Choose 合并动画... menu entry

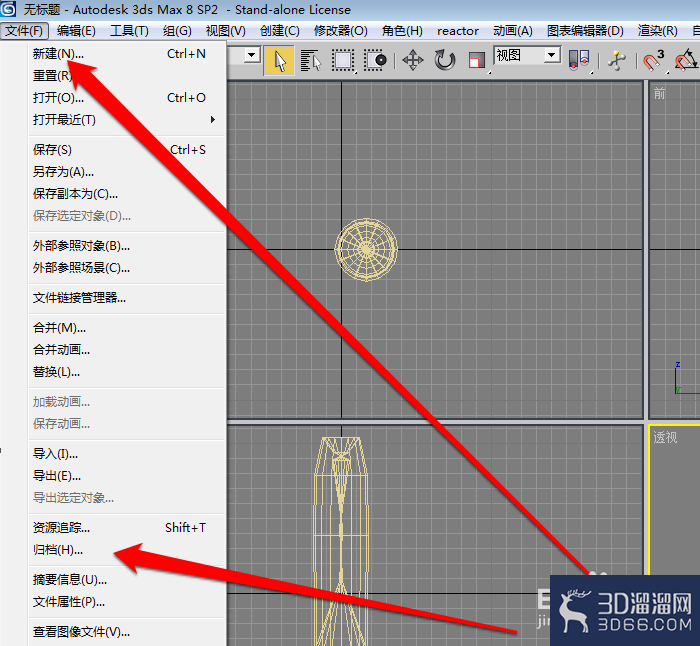click(127, 350)
